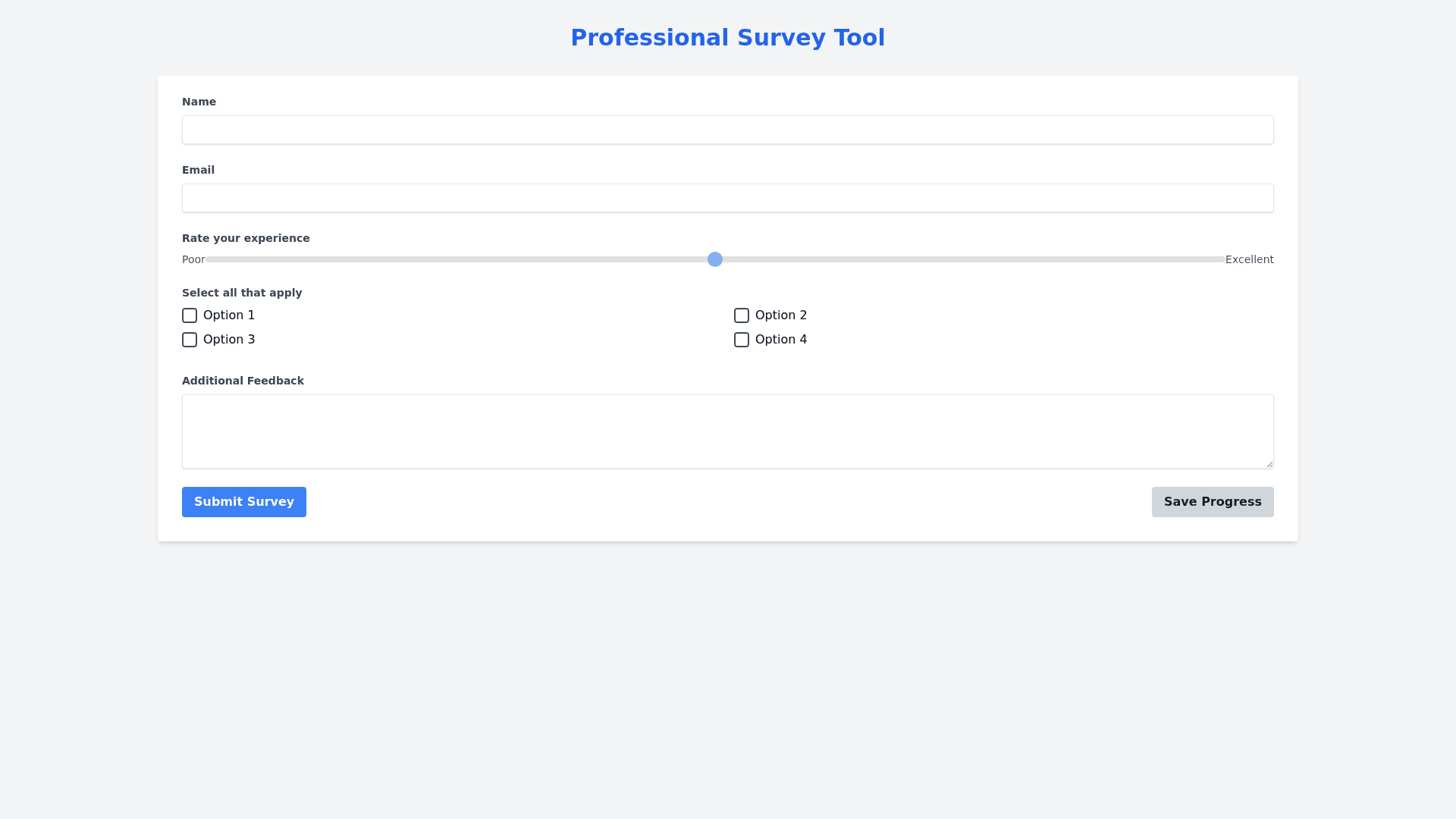Screen dimensions: 1456x819
Task: Click the Save Progress button
Action: [x=1212, y=502]
